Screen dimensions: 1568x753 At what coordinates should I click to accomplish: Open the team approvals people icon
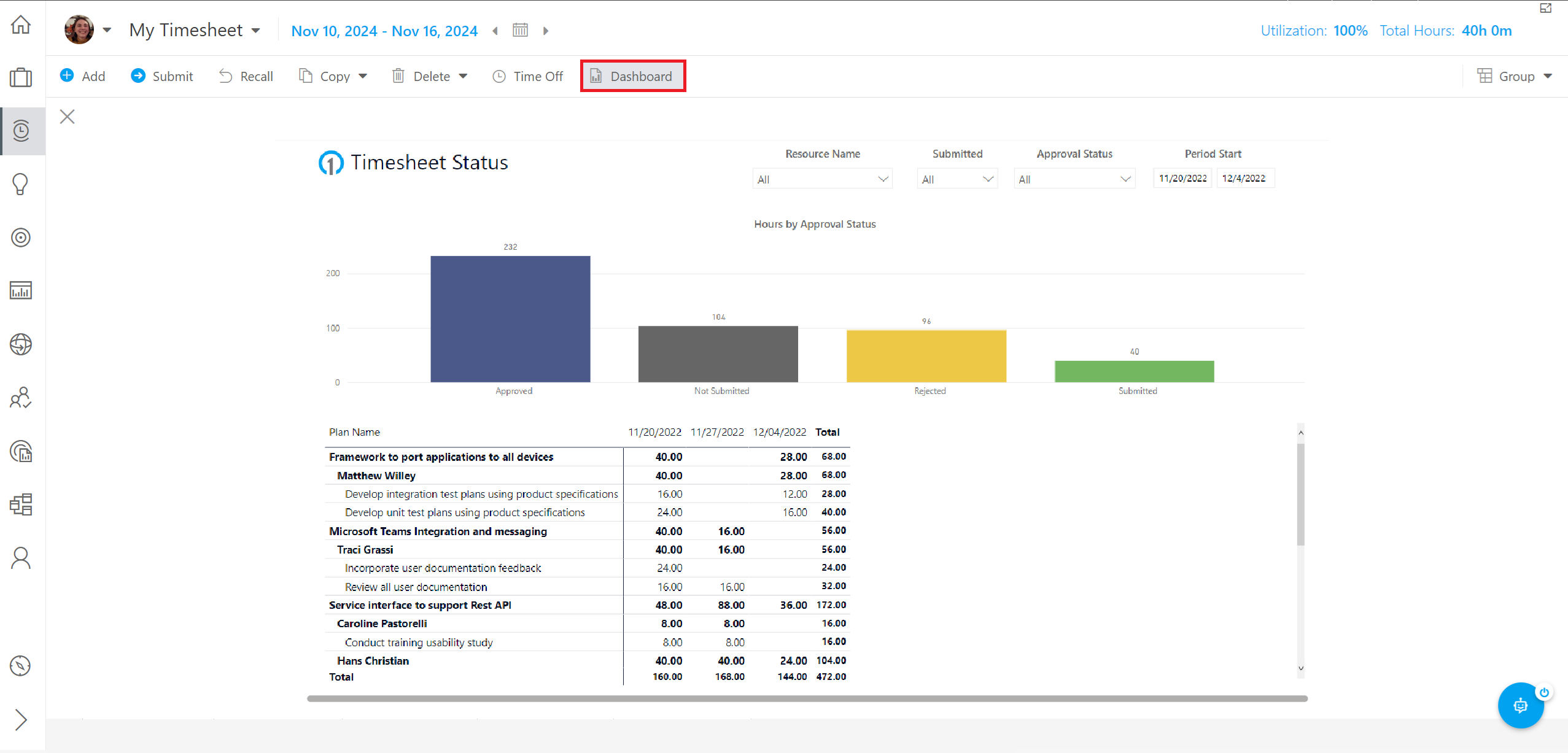point(21,398)
